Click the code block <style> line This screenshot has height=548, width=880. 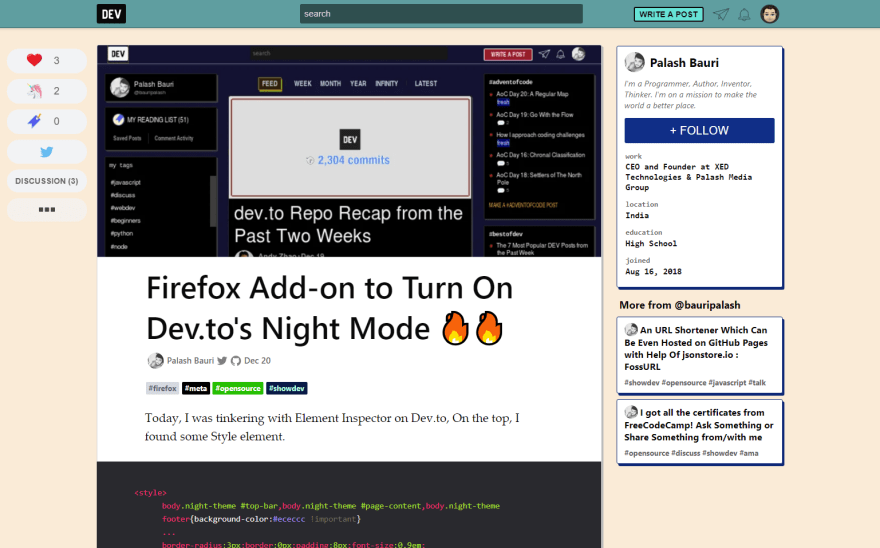point(150,492)
